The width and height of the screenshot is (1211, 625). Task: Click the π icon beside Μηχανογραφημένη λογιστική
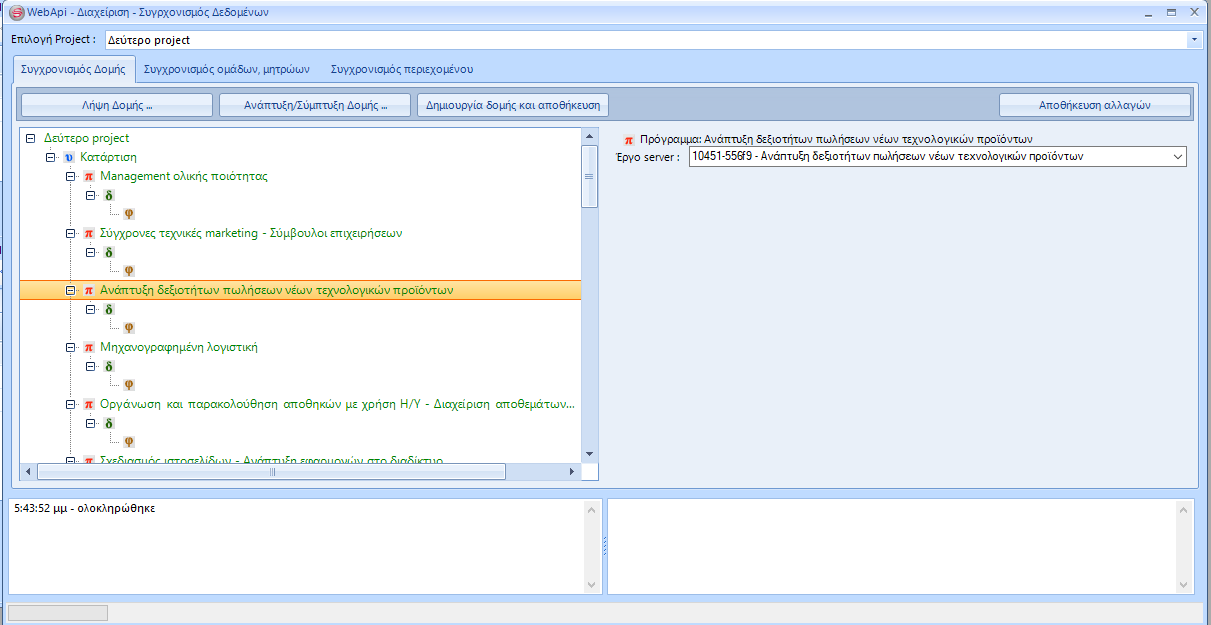click(89, 348)
